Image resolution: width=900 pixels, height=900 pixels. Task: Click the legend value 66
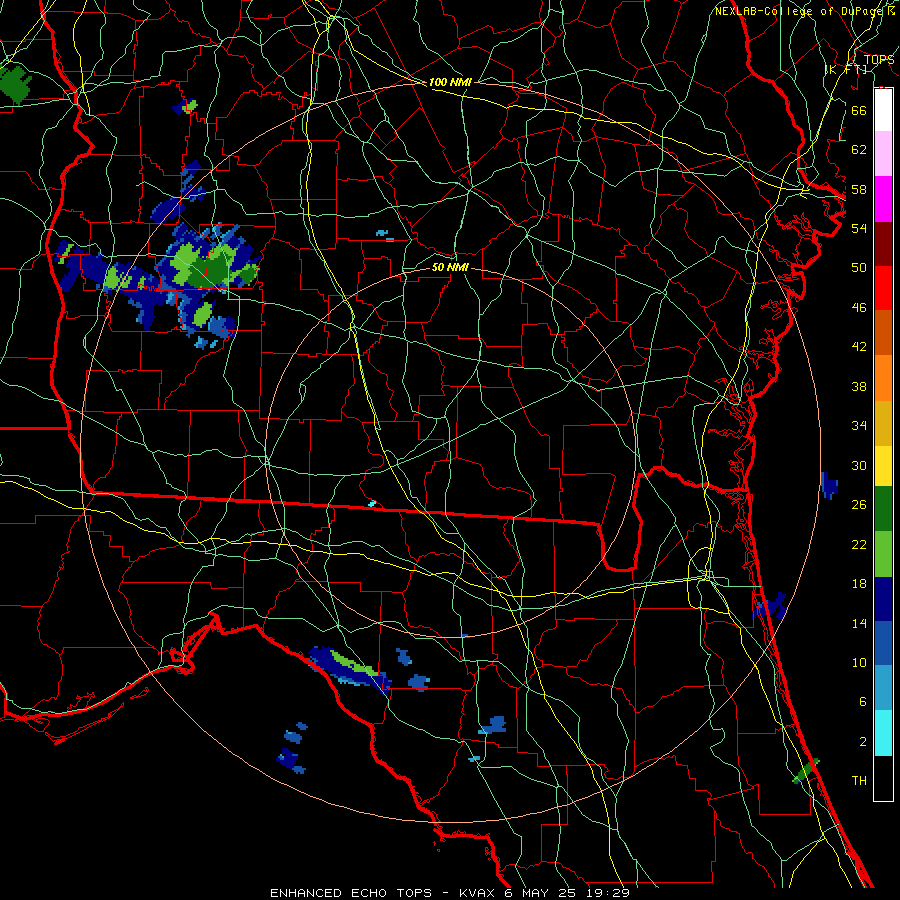859,110
